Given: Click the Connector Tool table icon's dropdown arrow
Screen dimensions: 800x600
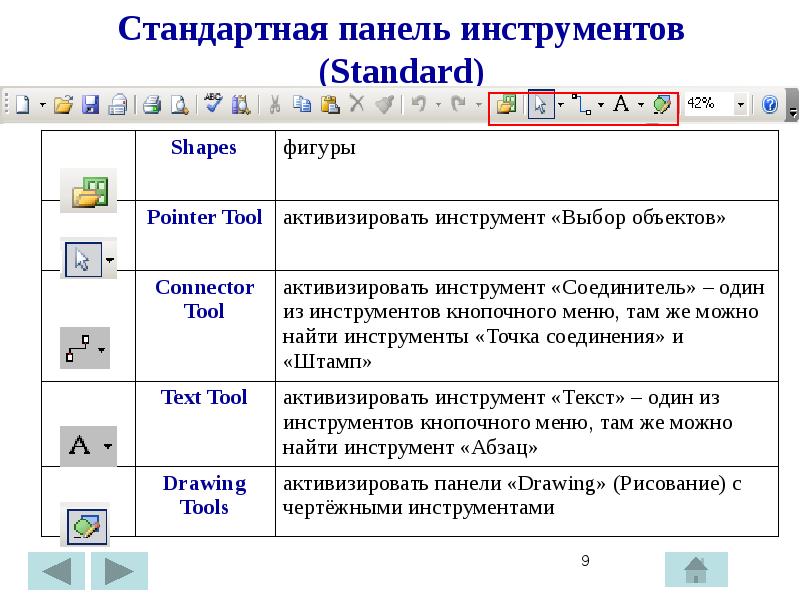Looking at the screenshot, I should pyautogui.click(x=102, y=350).
